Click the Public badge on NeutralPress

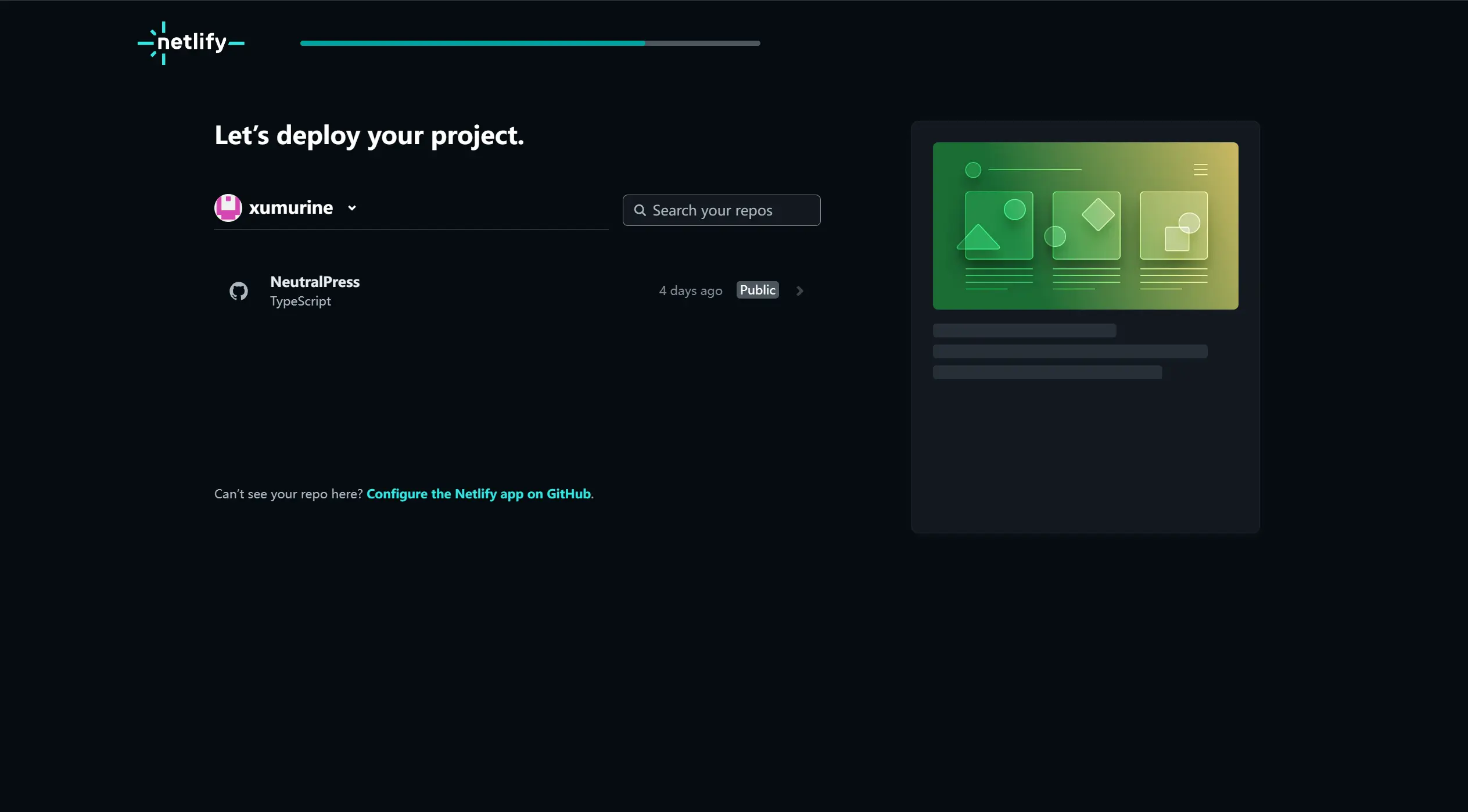757,290
